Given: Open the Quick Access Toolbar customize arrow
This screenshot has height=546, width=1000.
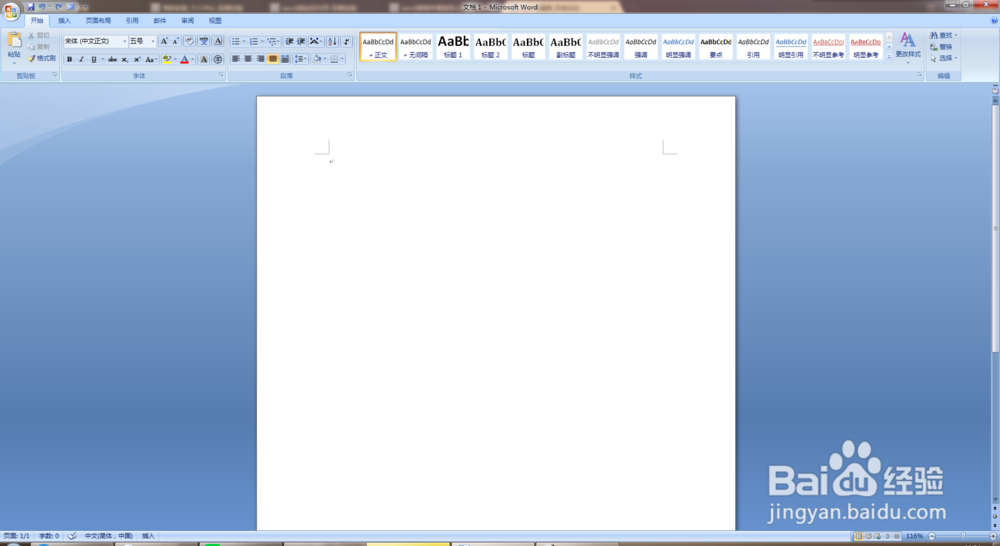Looking at the screenshot, I should tap(85, 7).
